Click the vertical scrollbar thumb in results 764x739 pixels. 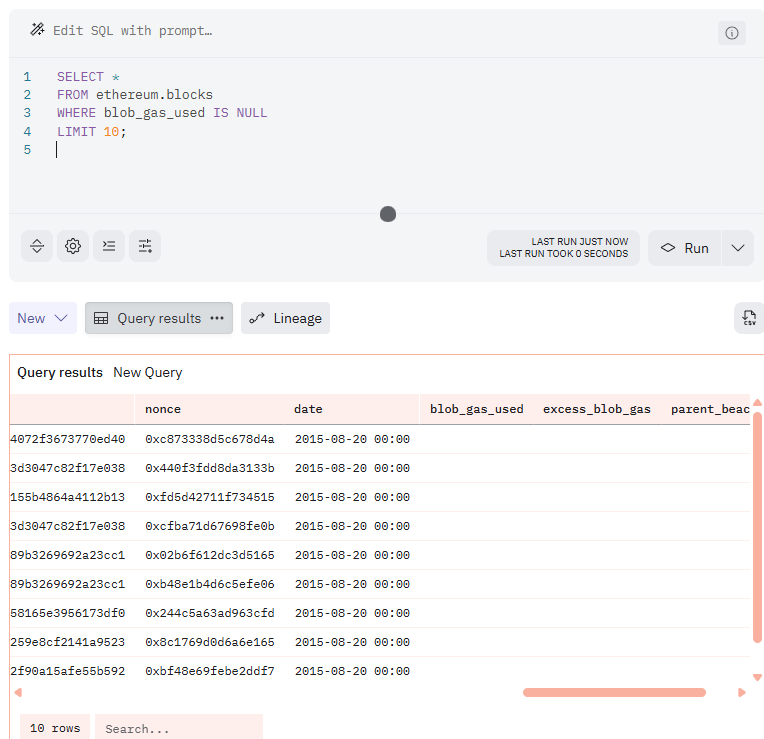click(x=757, y=528)
